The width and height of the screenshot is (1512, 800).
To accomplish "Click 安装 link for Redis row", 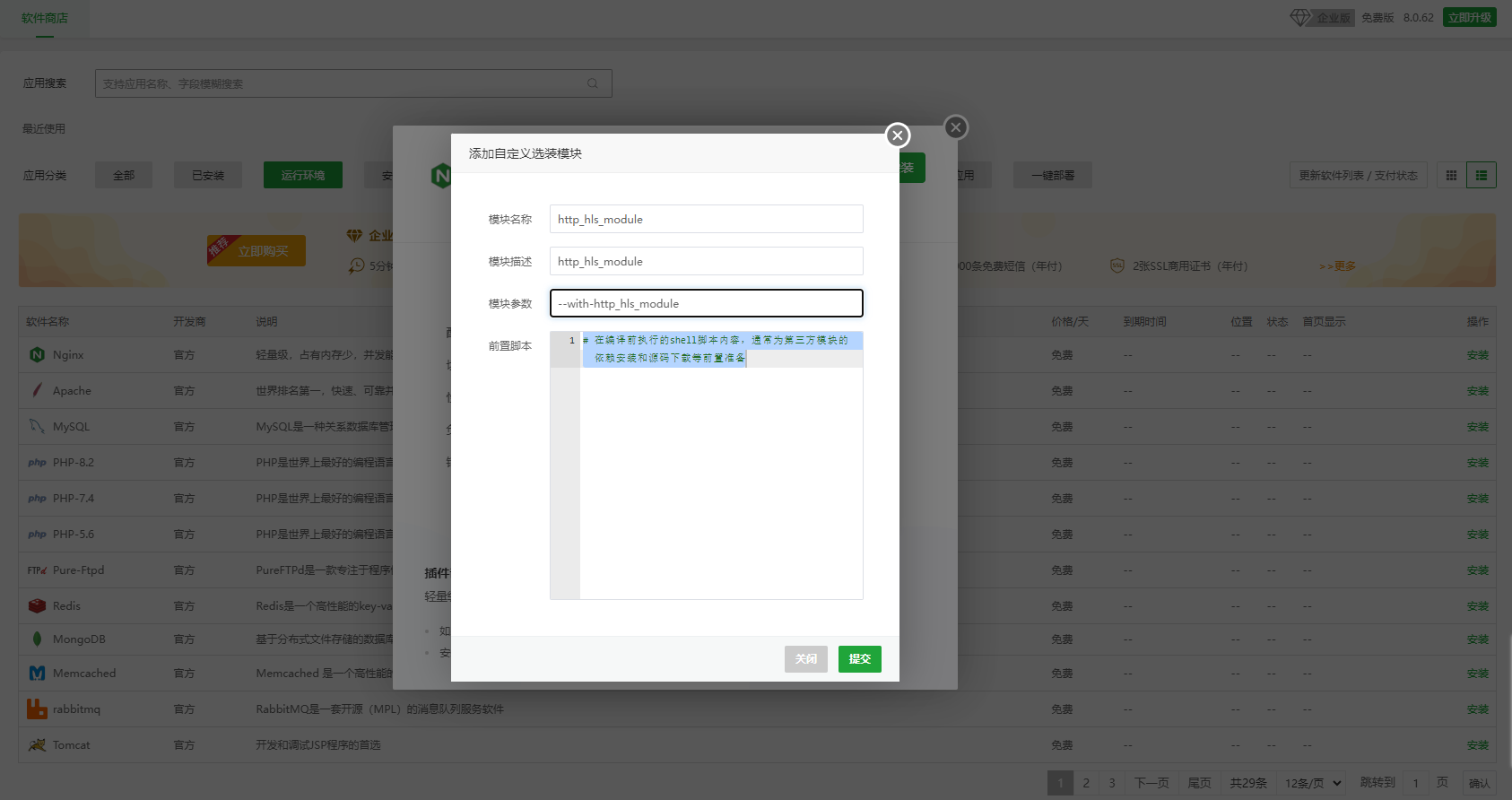I will coord(1478,606).
